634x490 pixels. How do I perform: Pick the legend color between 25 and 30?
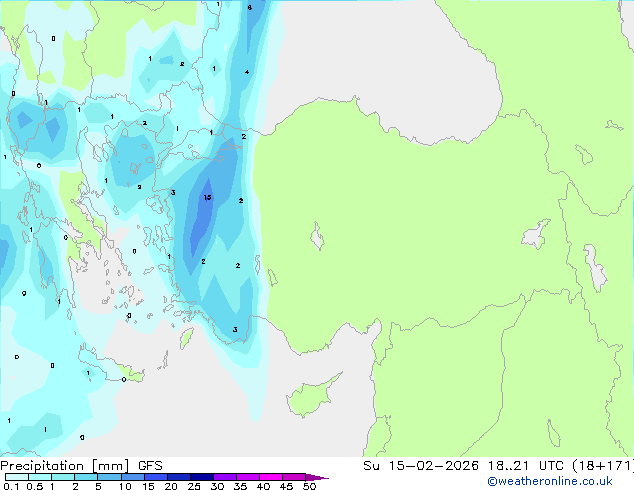coord(201,477)
